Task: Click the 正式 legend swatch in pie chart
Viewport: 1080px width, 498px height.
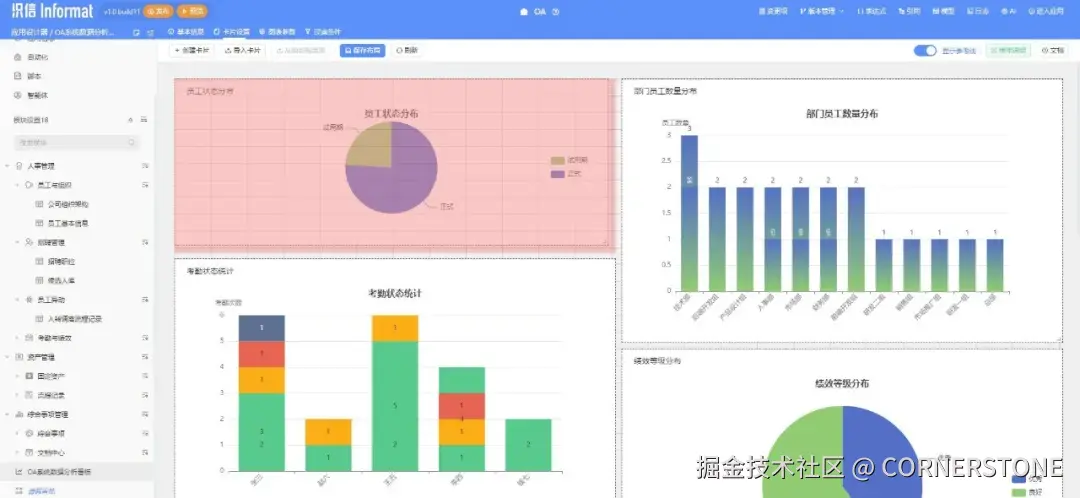Action: point(558,174)
